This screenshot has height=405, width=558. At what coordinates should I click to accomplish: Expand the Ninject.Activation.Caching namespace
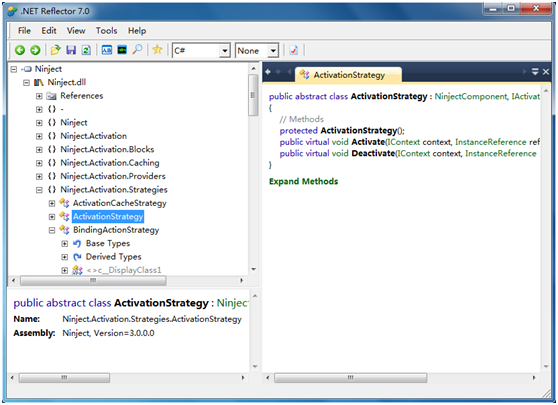tap(39, 163)
